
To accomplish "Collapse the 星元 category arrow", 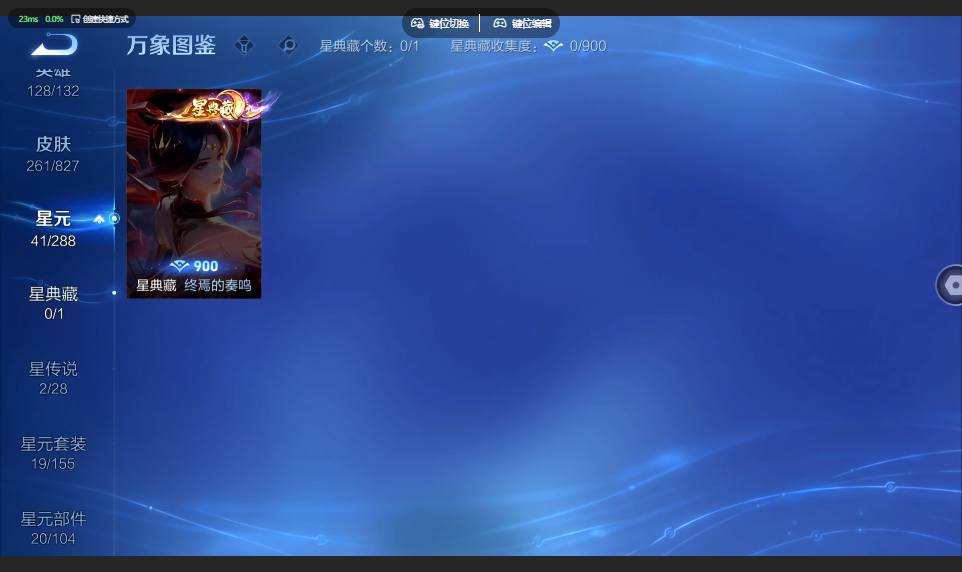I will (x=99, y=219).
